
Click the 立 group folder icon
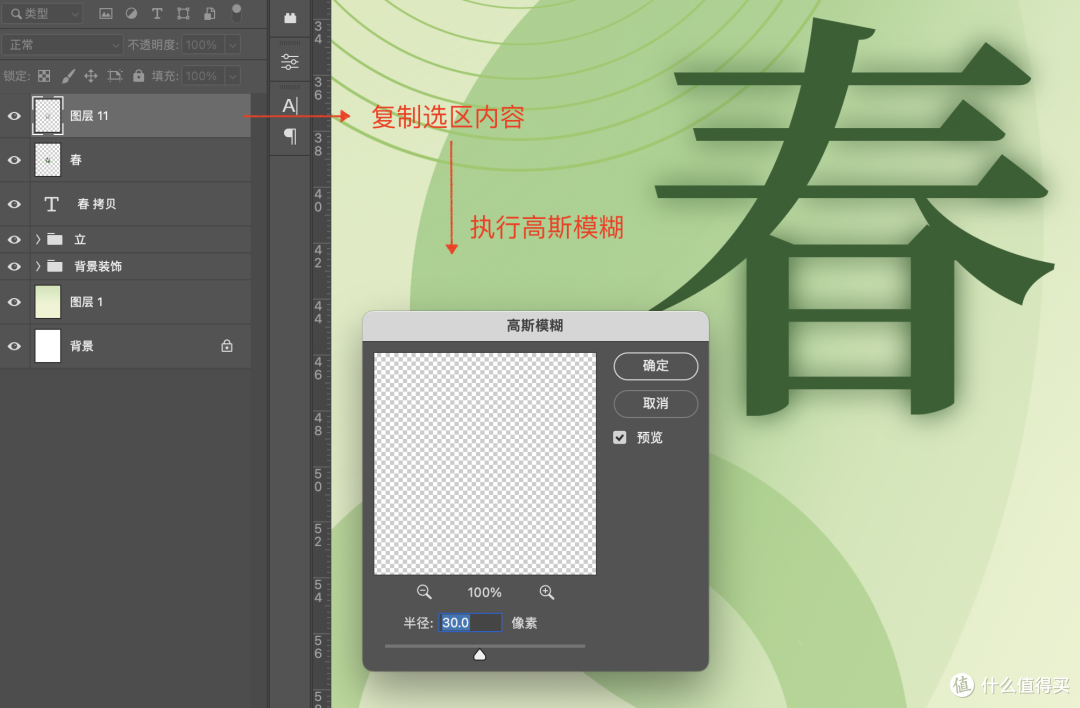coord(55,239)
